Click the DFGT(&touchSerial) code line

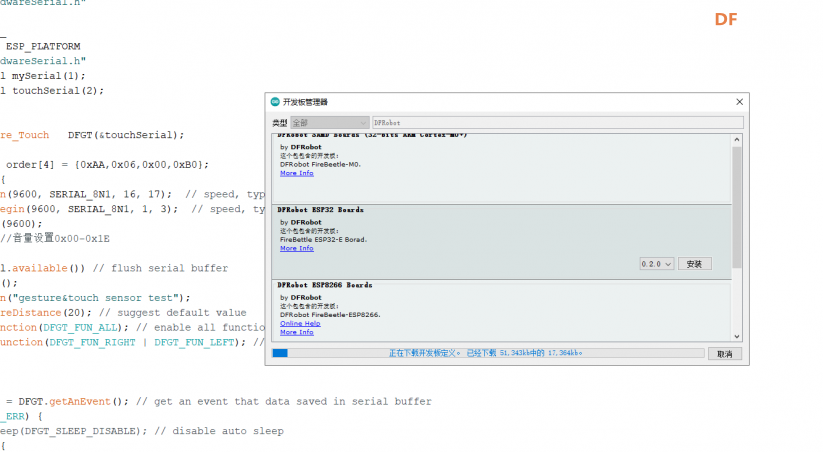click(x=92, y=135)
